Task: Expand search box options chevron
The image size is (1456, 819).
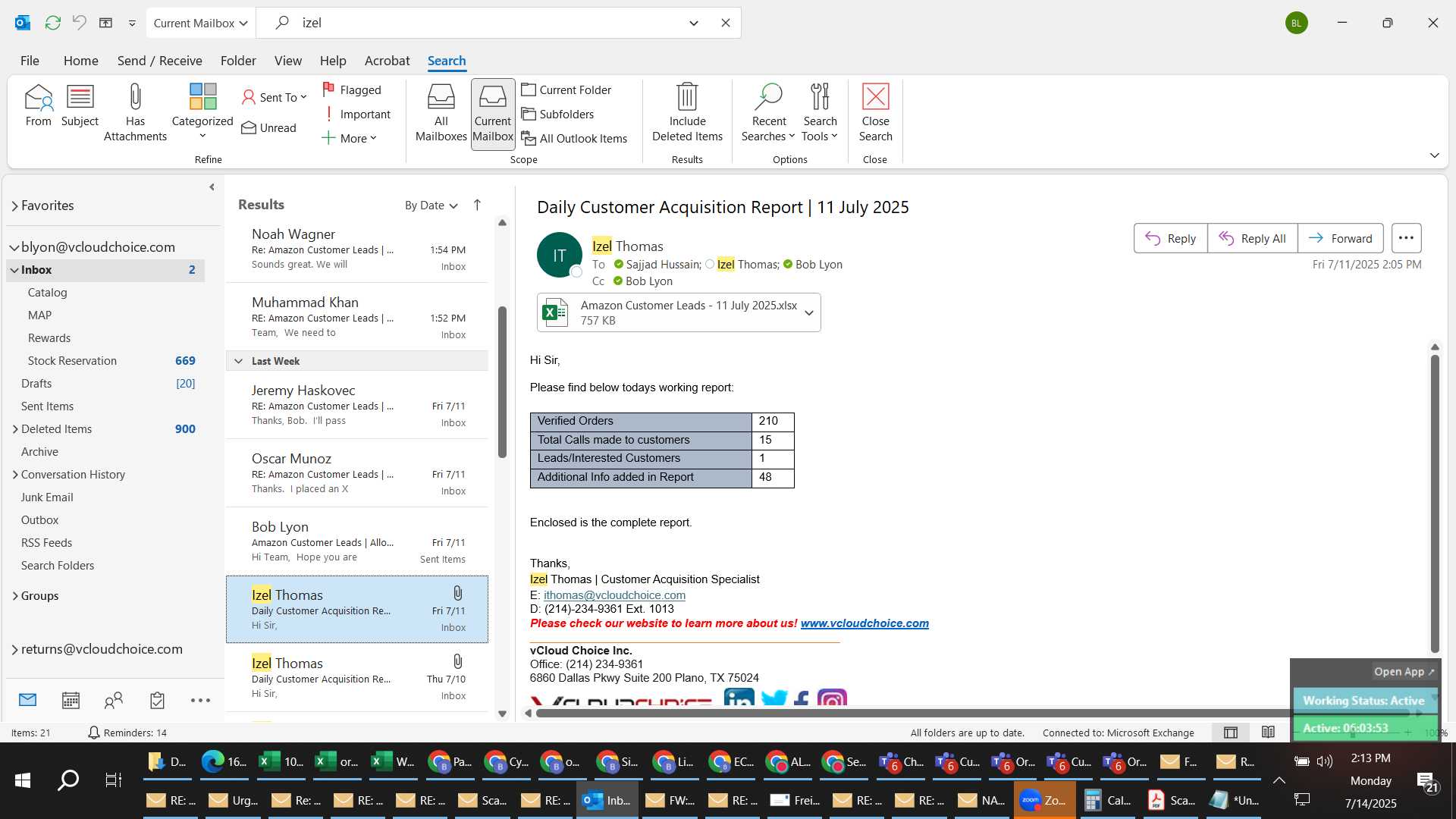Action: (x=694, y=23)
